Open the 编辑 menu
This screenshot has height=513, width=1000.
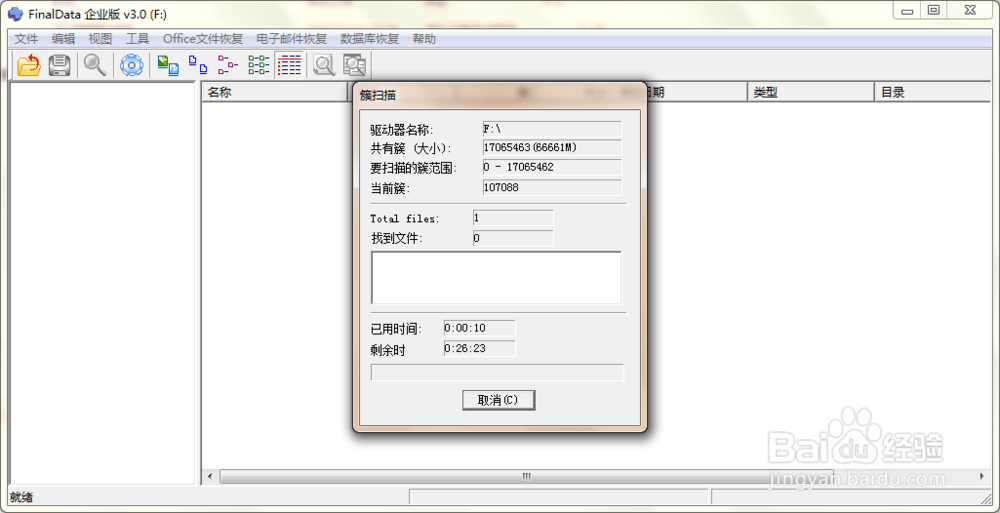[x=63, y=39]
